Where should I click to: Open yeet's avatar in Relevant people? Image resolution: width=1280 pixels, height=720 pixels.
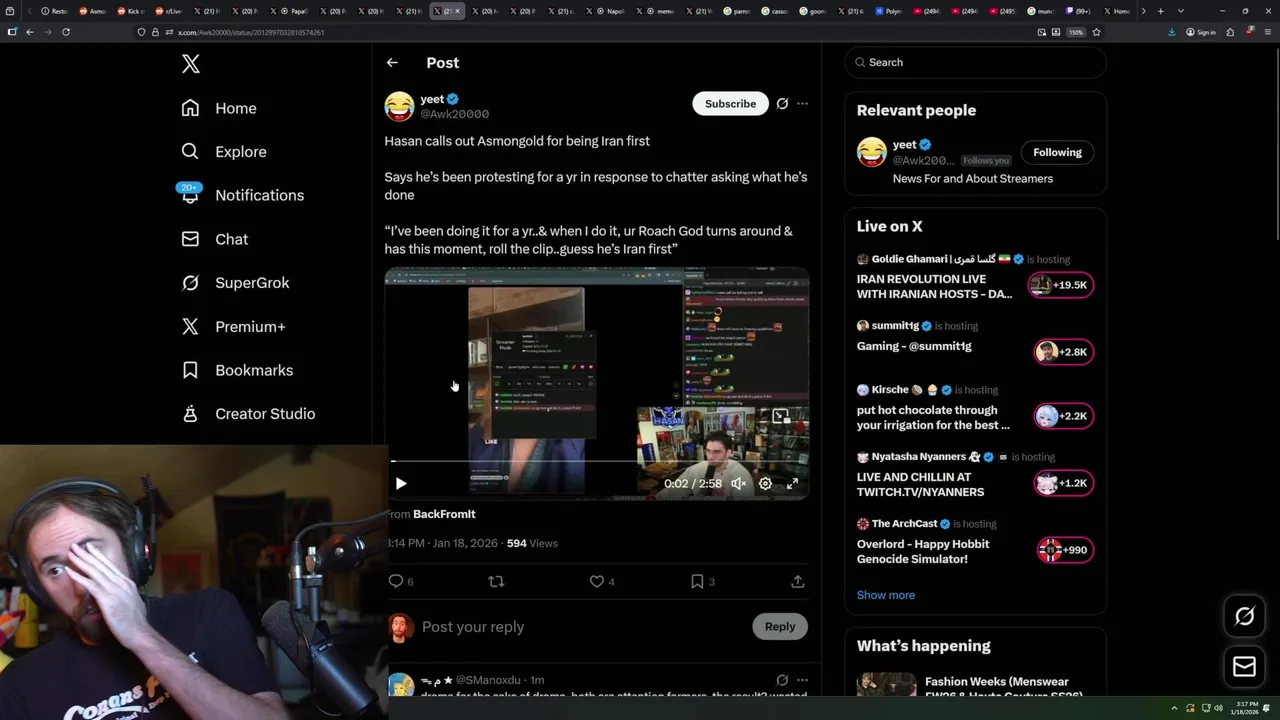[x=872, y=152]
